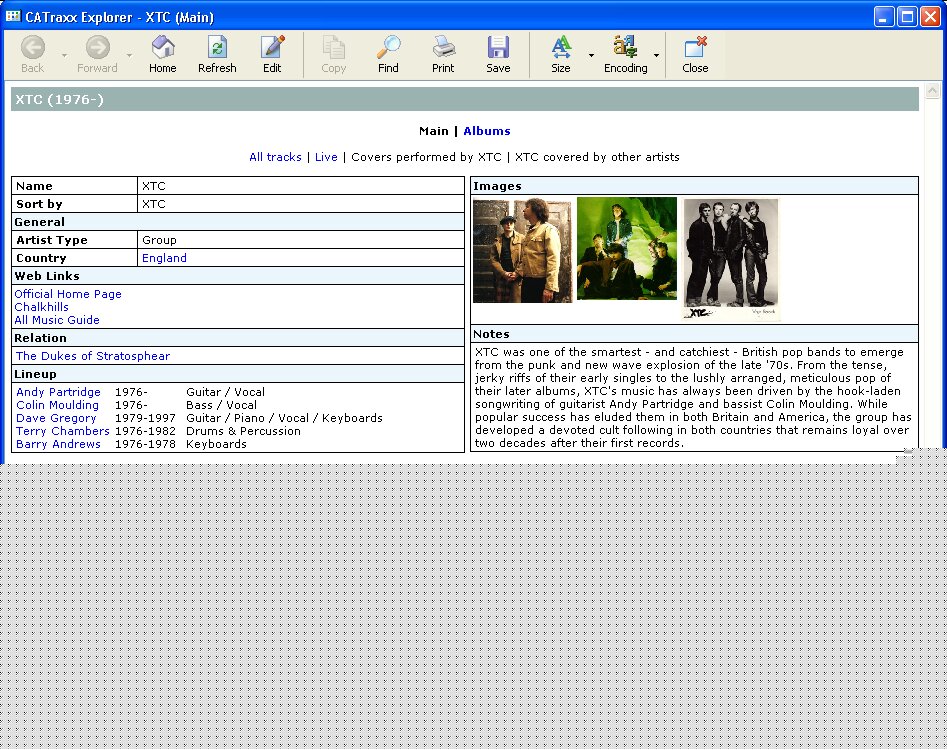The image size is (947, 749).
Task: Maximize the CATraxx Explorer window
Action: (x=907, y=16)
